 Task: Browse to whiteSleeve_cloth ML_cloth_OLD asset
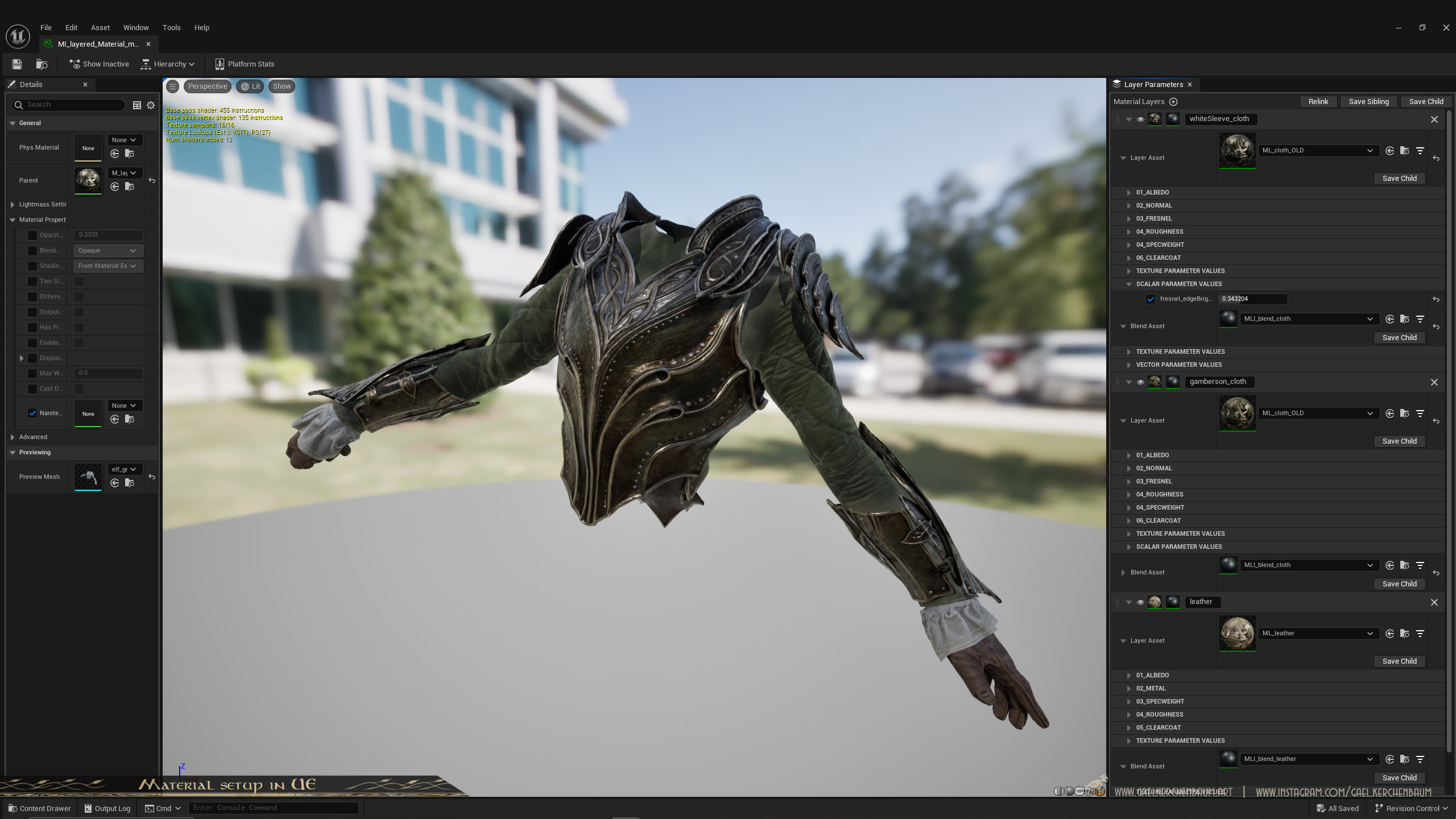[1404, 151]
